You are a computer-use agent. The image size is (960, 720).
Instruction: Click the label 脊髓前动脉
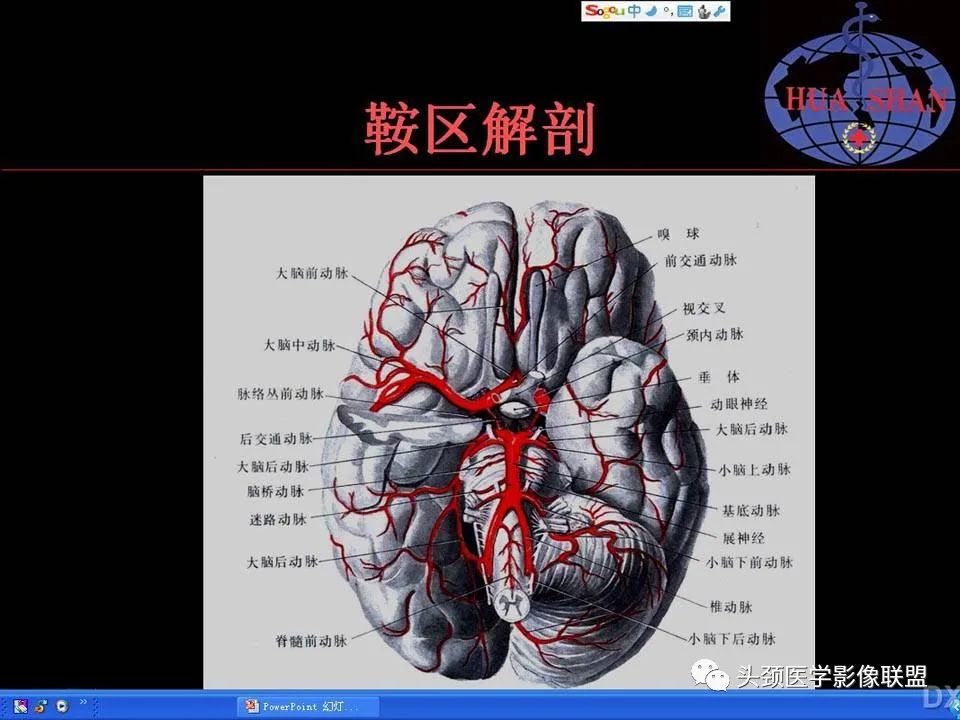point(311,641)
